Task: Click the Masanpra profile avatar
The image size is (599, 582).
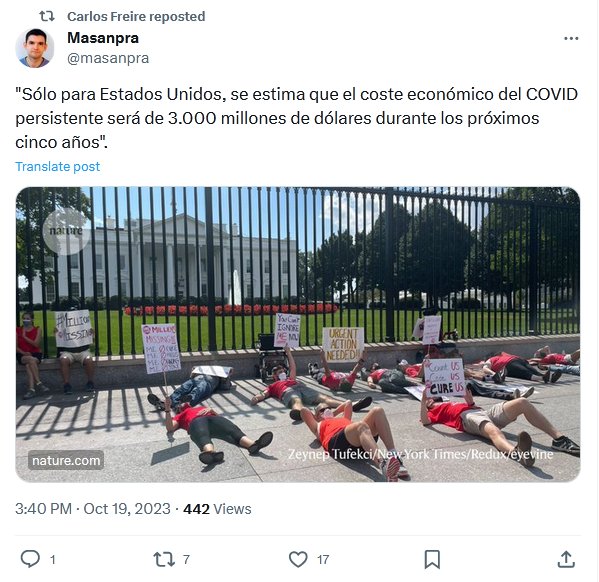Action: click(35, 48)
